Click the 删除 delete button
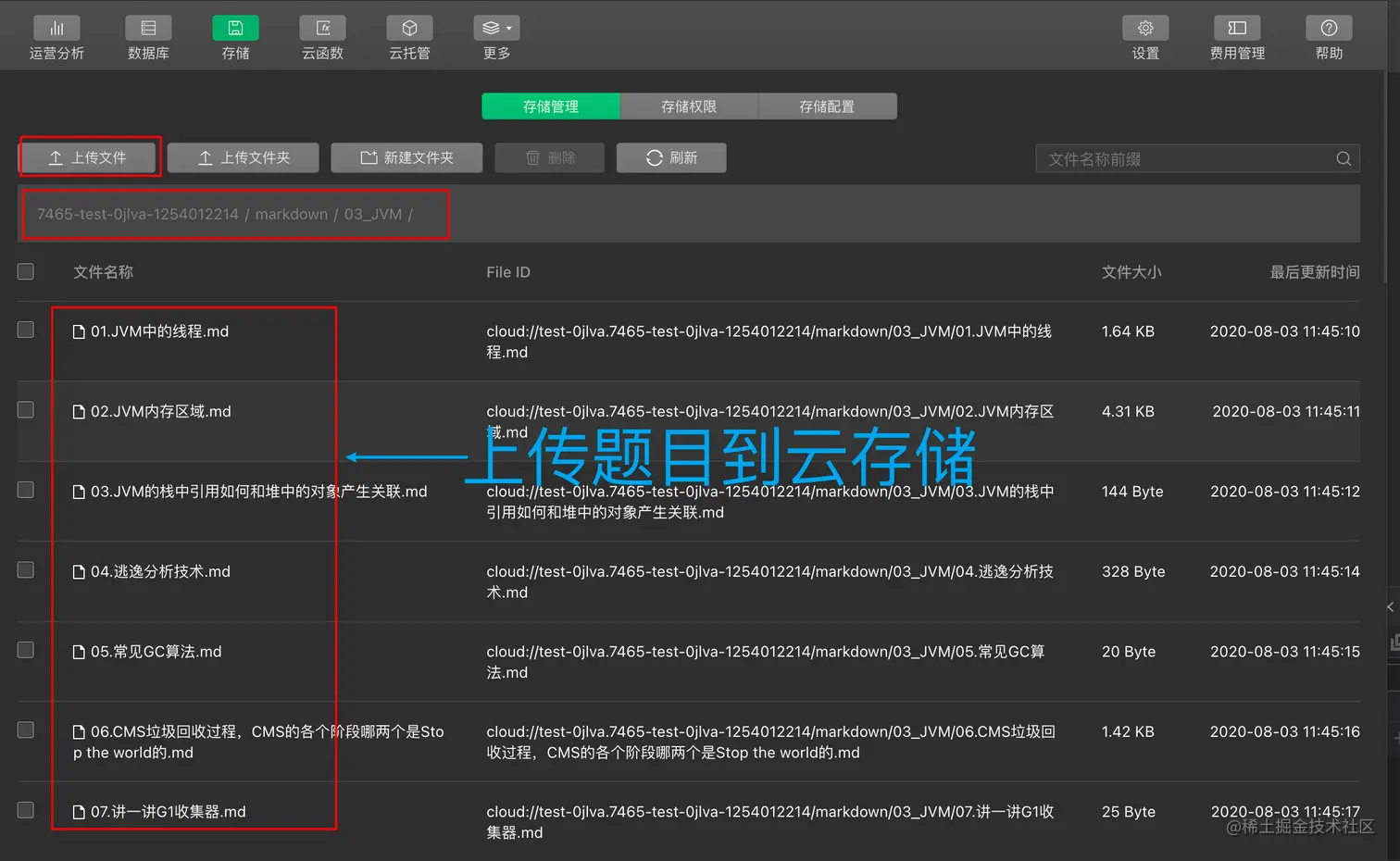 click(550, 157)
